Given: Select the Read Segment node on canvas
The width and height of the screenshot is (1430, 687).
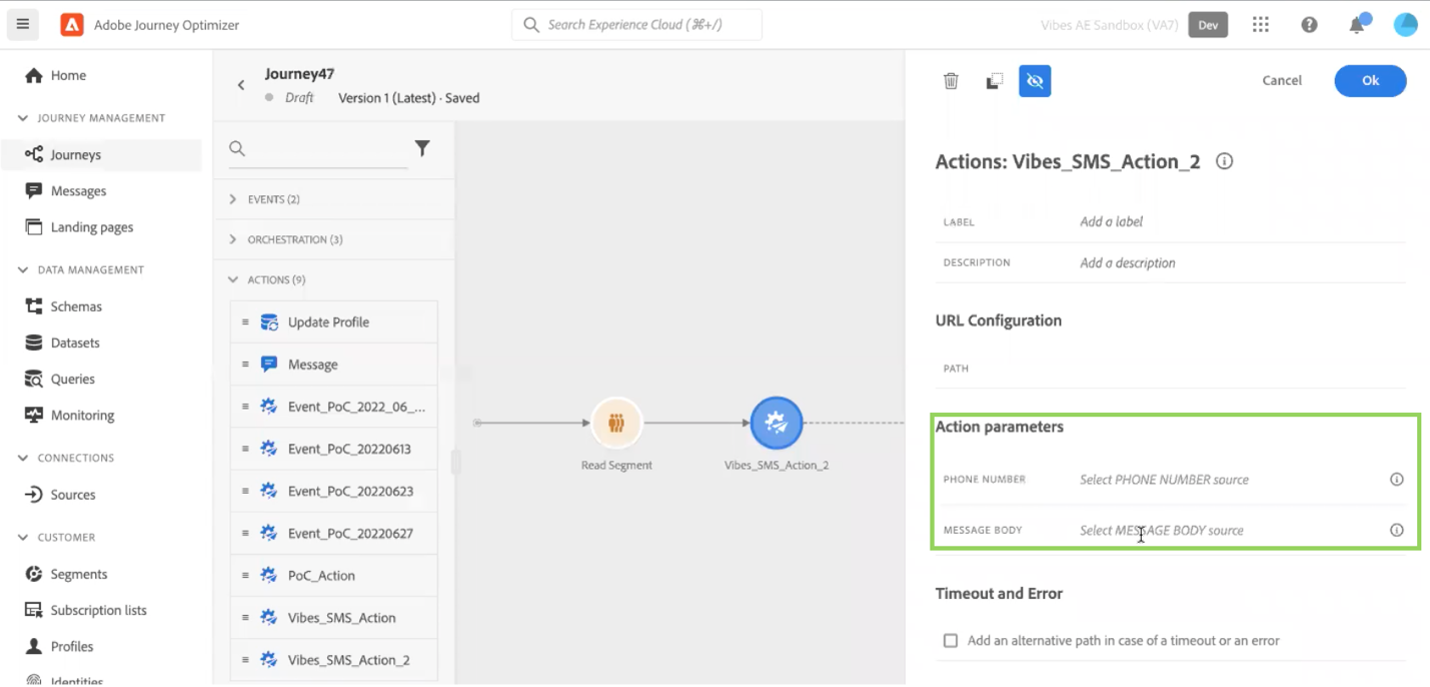Looking at the screenshot, I should (x=616, y=423).
